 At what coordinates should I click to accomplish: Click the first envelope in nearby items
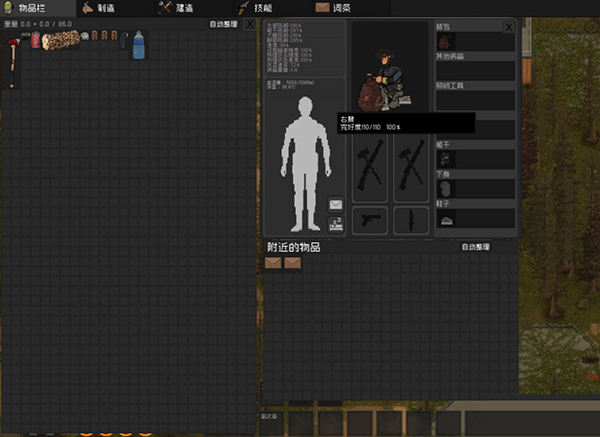point(273,263)
